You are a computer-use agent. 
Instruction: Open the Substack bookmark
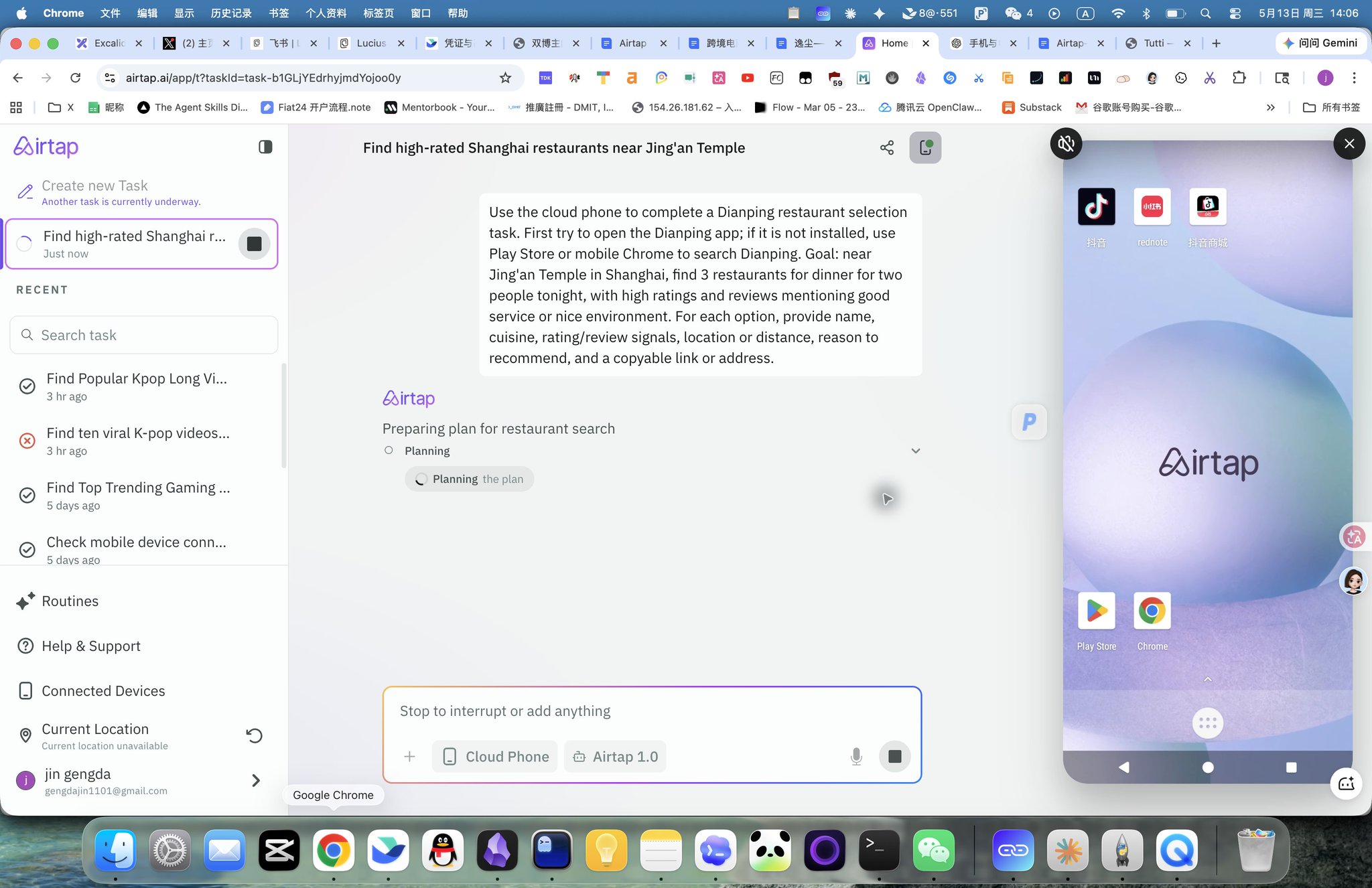click(1032, 107)
